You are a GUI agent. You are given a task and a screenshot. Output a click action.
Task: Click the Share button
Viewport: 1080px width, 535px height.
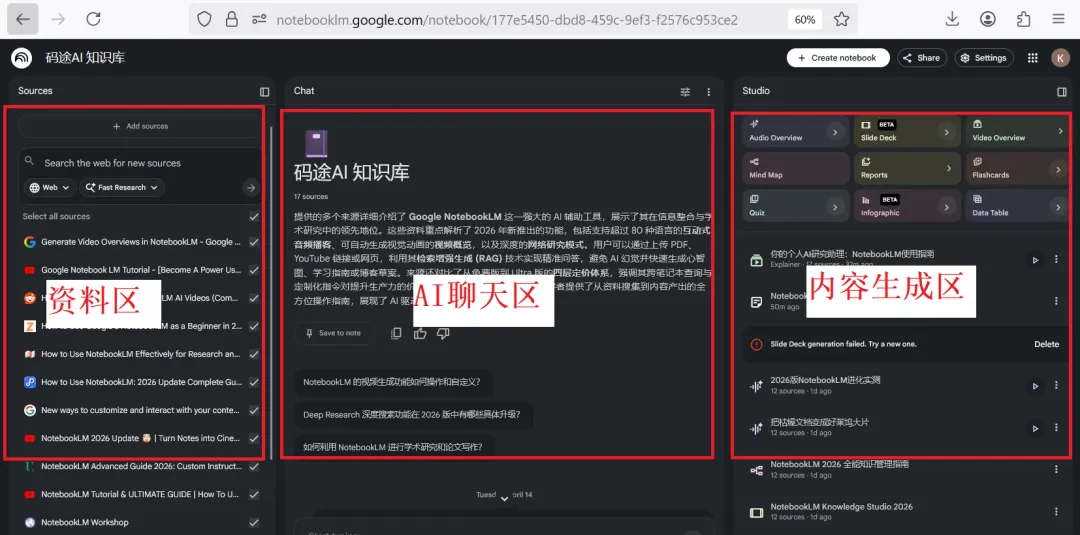(x=922, y=58)
